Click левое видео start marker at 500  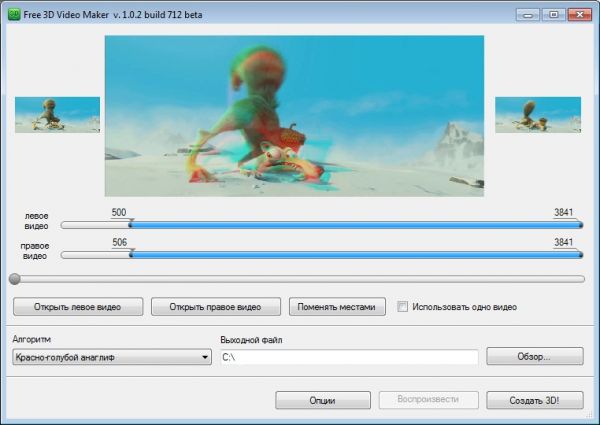click(130, 223)
